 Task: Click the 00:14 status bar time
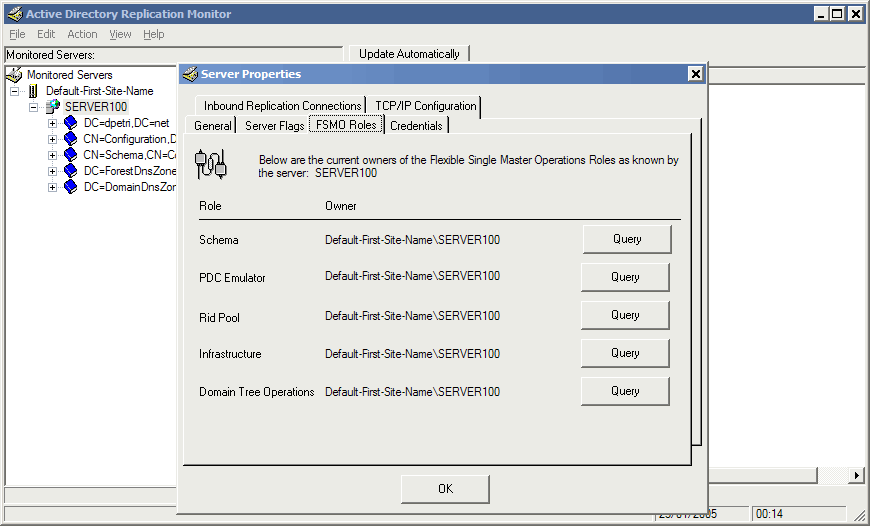coord(770,514)
